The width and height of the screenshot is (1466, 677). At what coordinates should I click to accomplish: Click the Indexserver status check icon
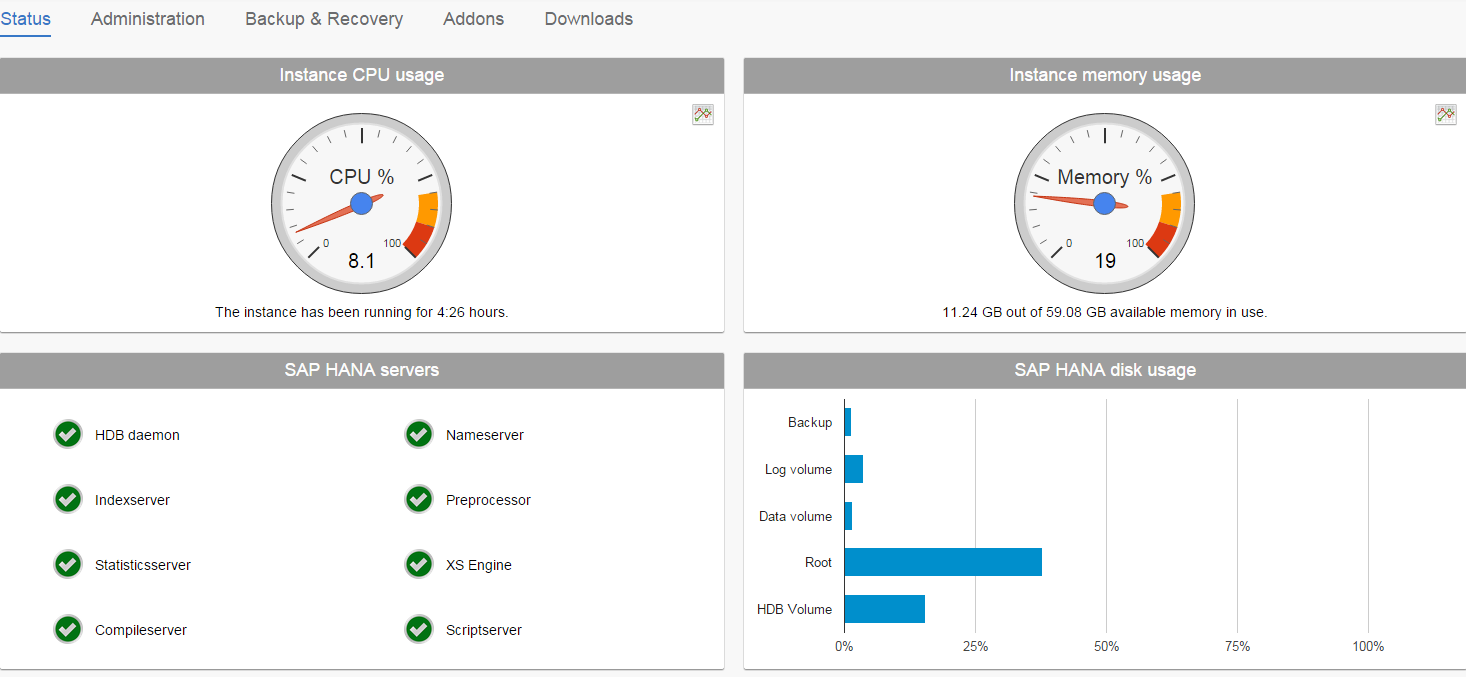[67, 499]
